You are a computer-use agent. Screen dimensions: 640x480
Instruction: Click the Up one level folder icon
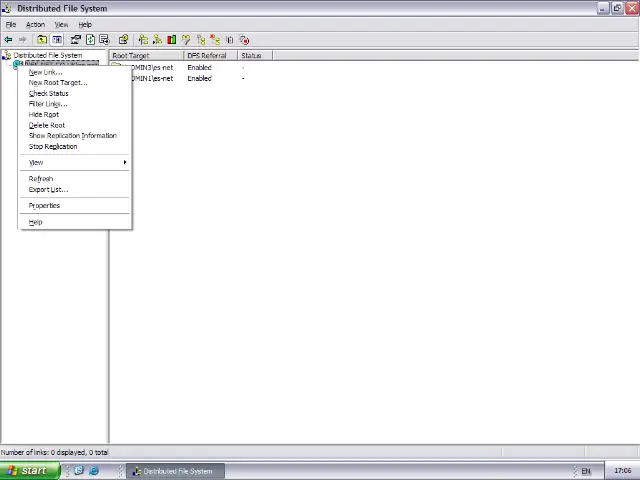pyautogui.click(x=42, y=40)
